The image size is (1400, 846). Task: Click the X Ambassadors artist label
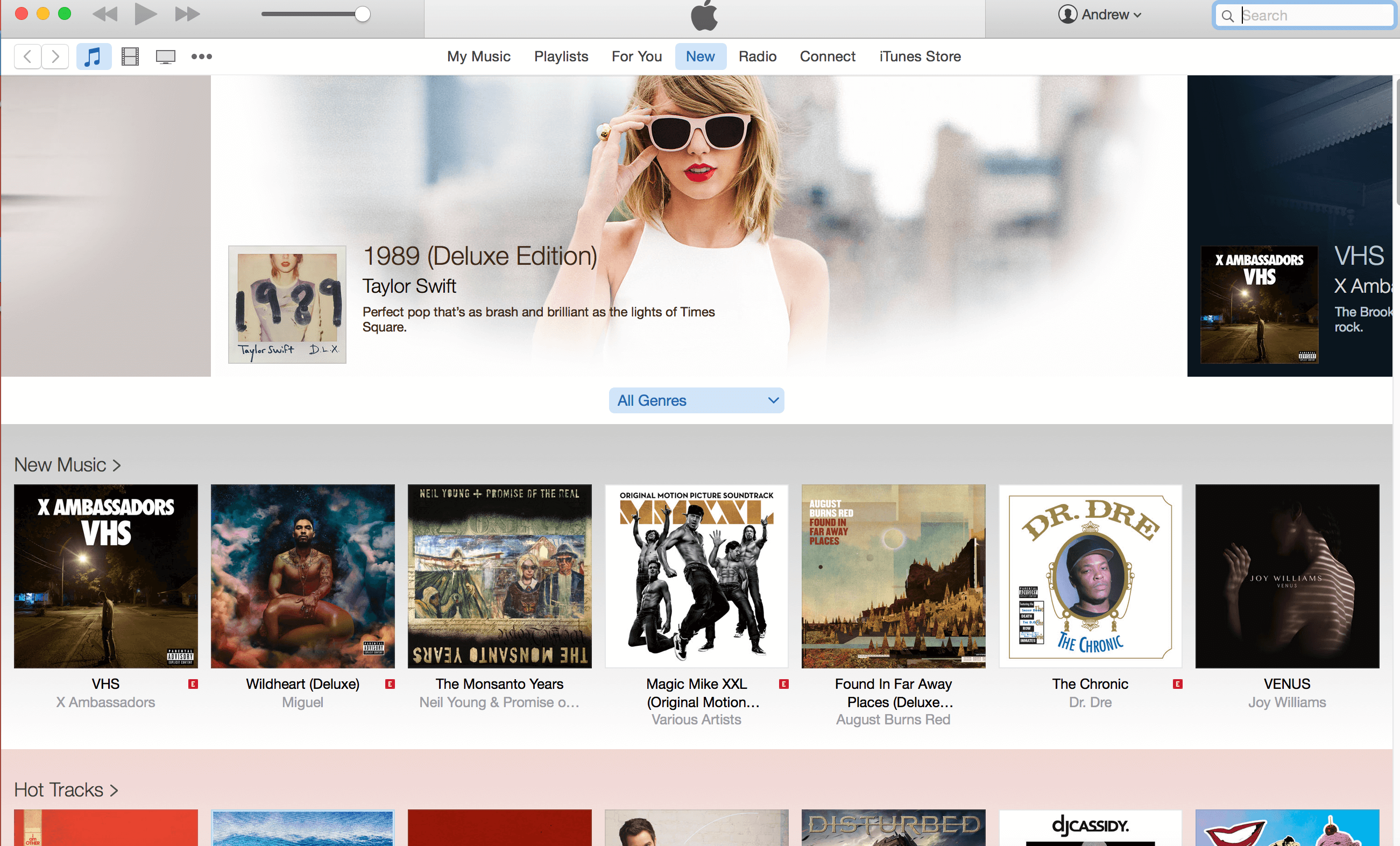[105, 702]
